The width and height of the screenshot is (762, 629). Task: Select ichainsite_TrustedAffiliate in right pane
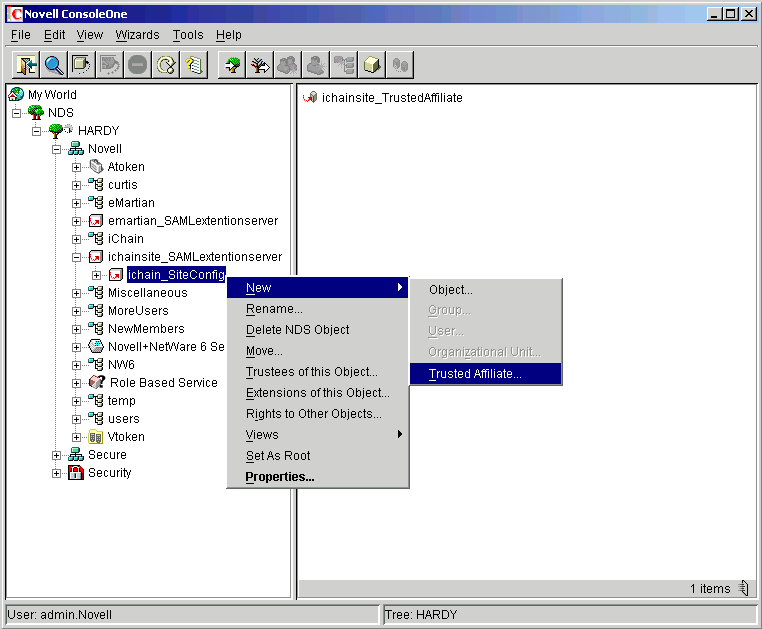point(392,98)
